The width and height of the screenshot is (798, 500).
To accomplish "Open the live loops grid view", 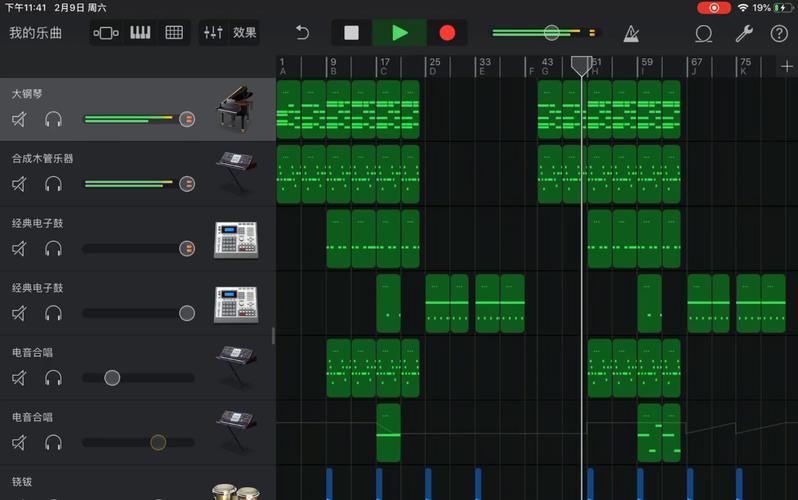I will point(174,33).
